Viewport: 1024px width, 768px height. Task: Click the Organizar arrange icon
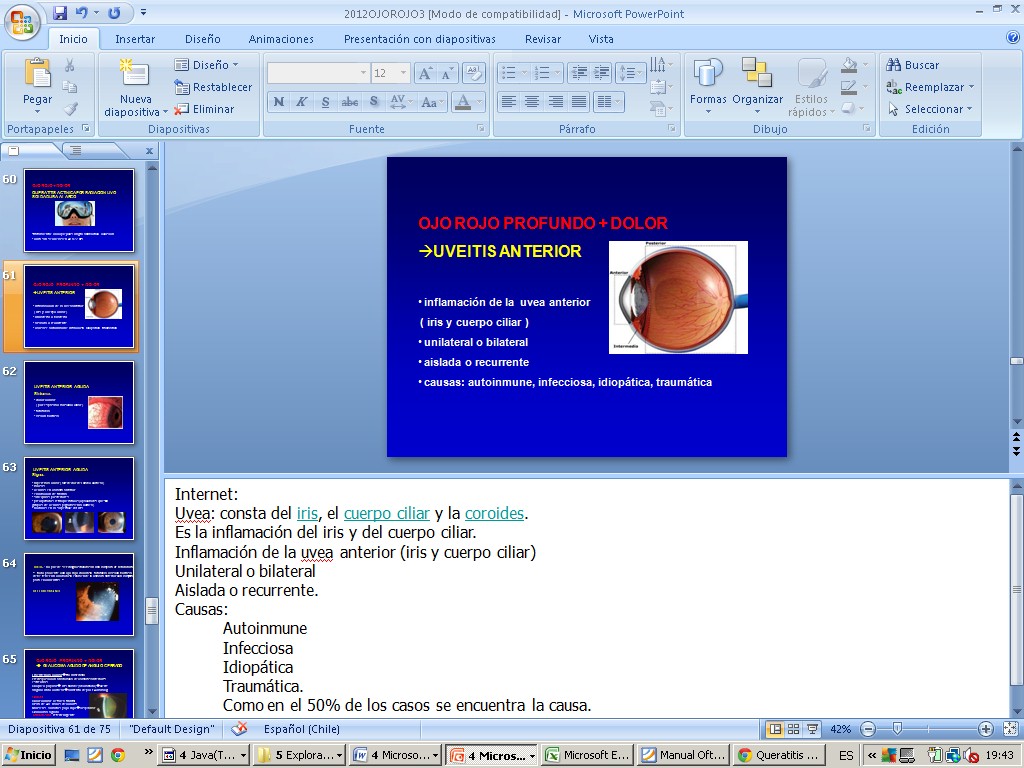pos(757,73)
